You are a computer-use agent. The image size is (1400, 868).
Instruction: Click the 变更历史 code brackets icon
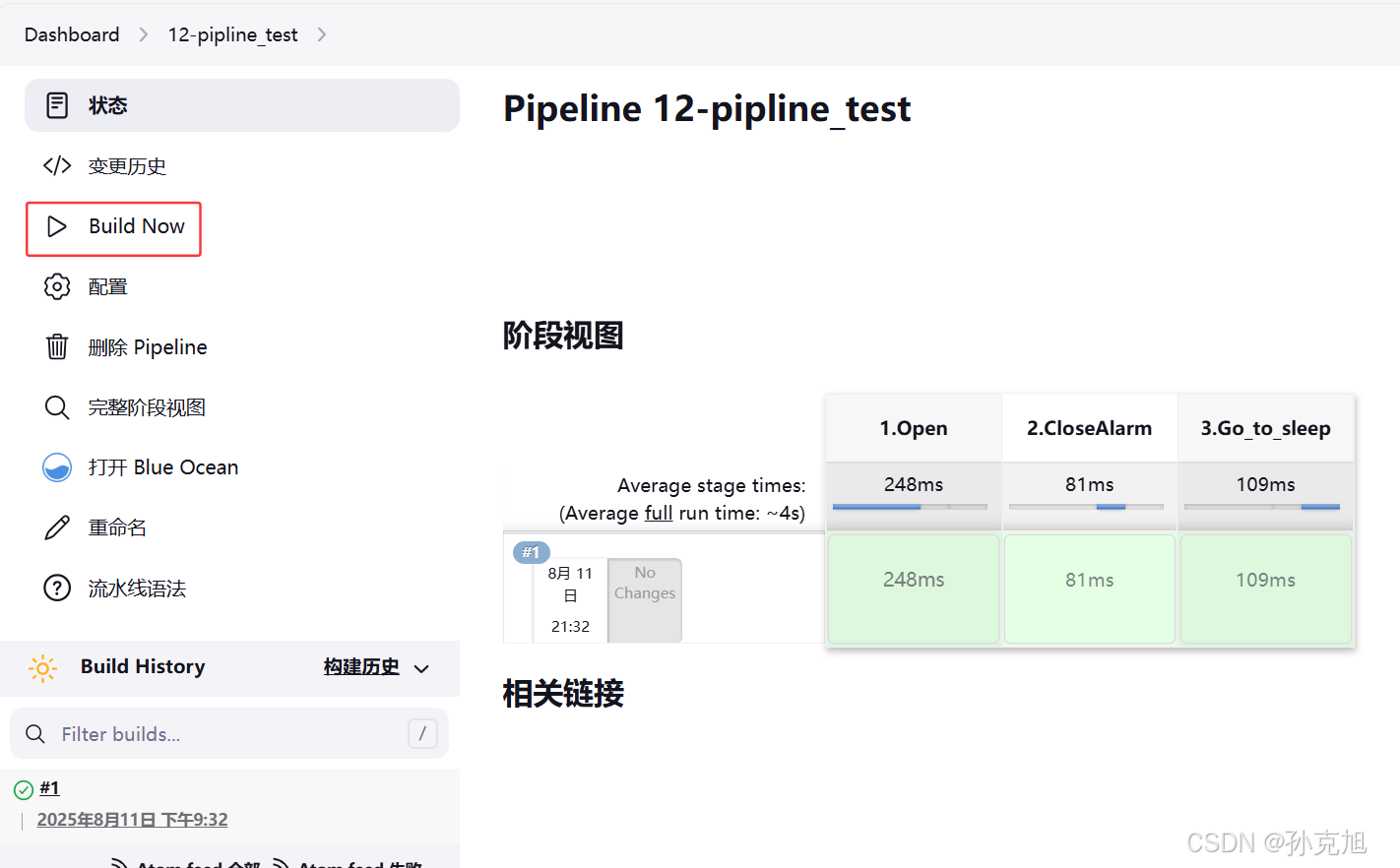57,165
